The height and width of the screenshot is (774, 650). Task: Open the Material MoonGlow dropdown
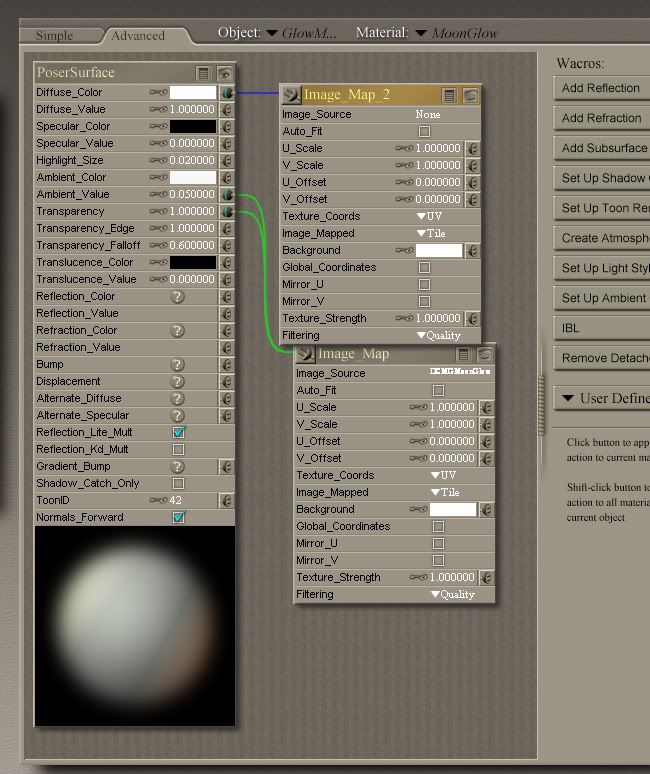pos(421,33)
